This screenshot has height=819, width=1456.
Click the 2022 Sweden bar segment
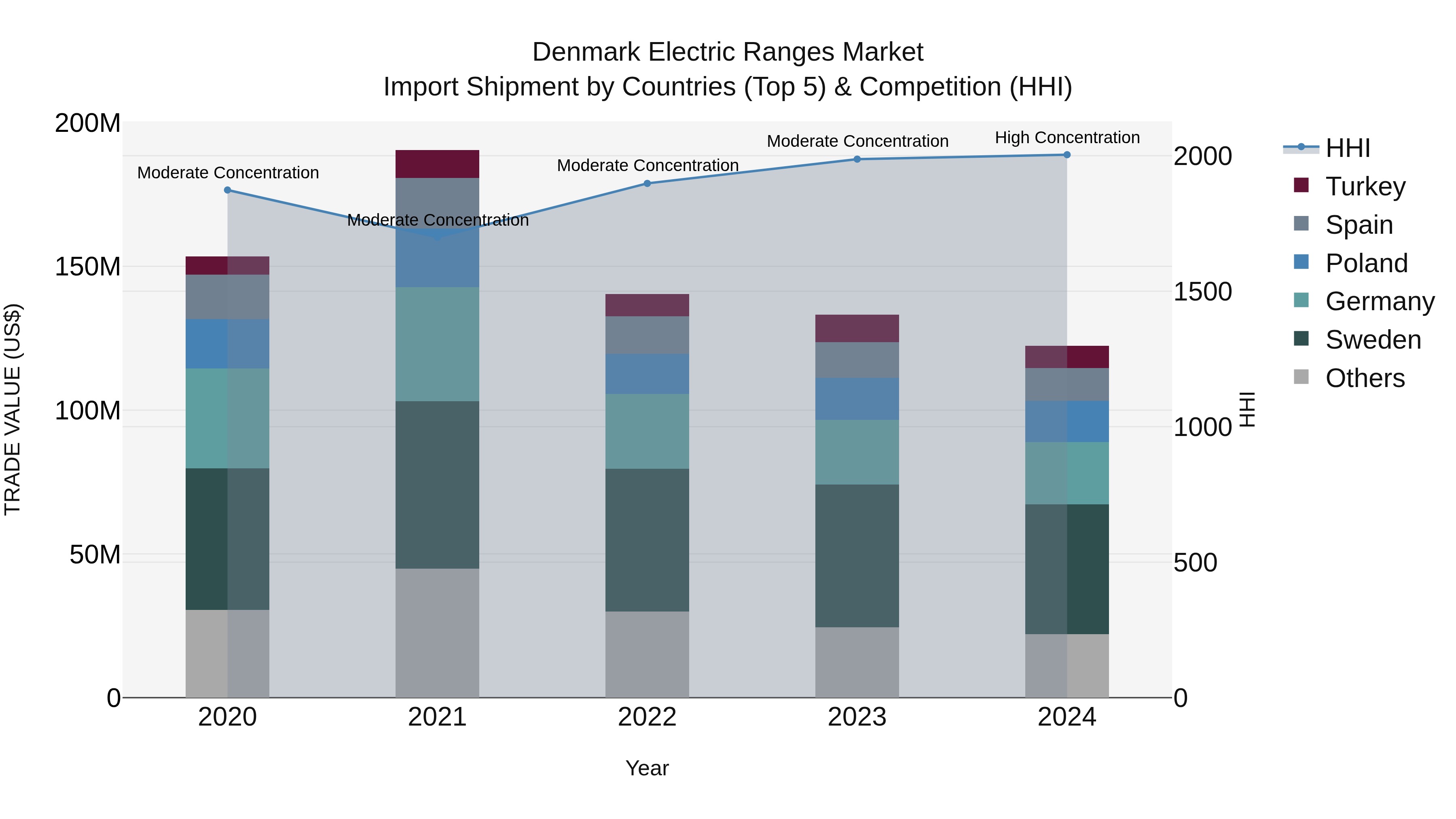point(647,540)
